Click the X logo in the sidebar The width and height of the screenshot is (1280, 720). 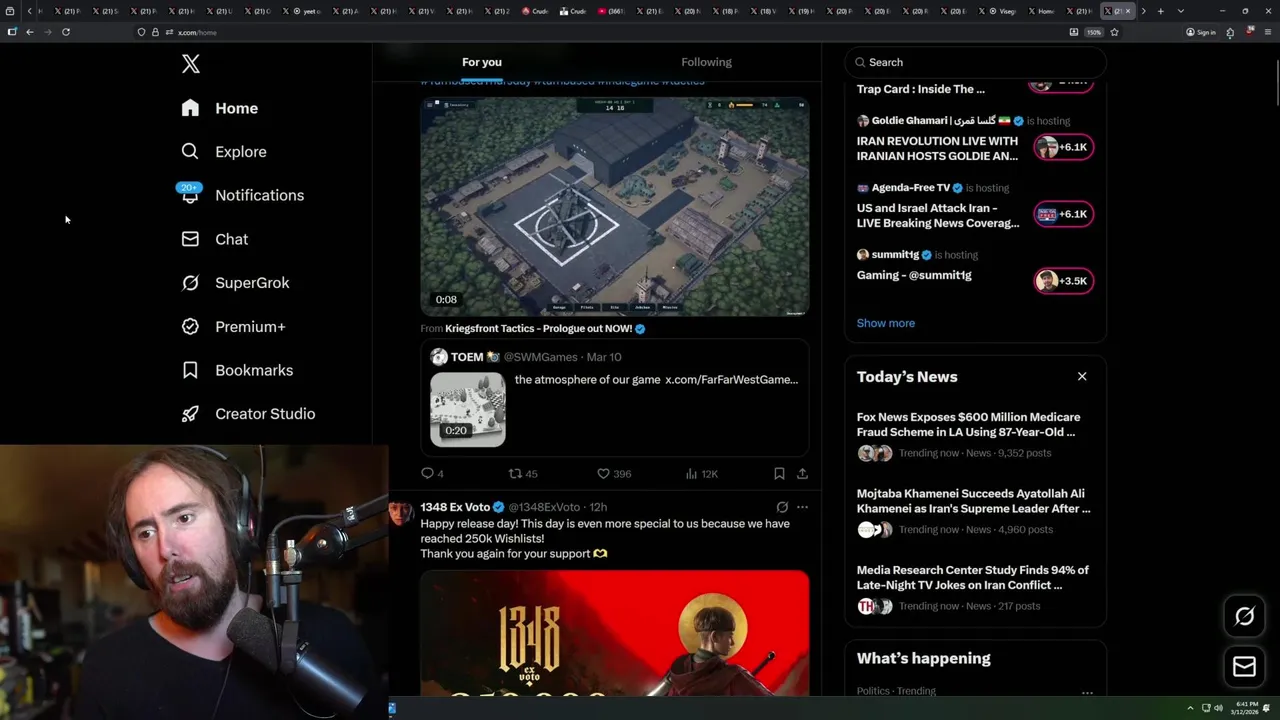tap(191, 65)
